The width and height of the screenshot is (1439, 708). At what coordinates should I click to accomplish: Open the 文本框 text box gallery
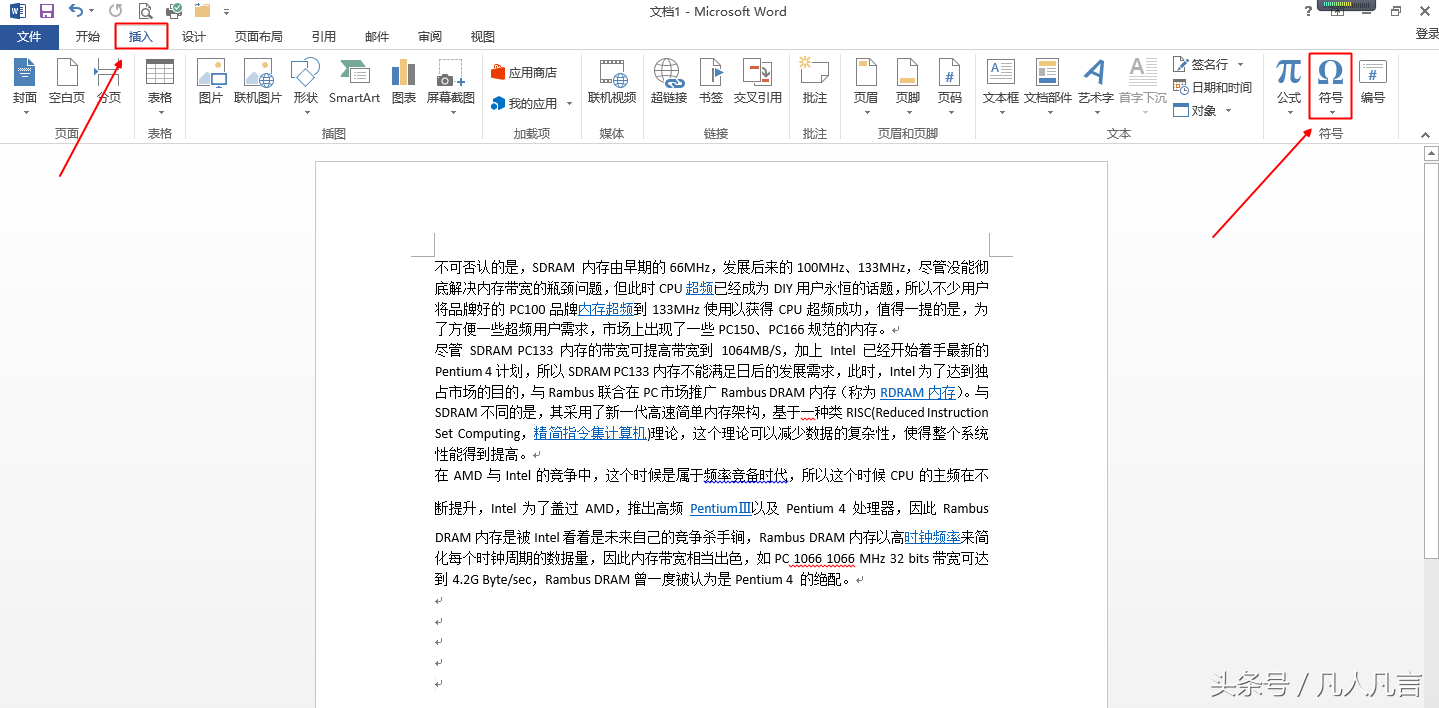pos(1001,85)
